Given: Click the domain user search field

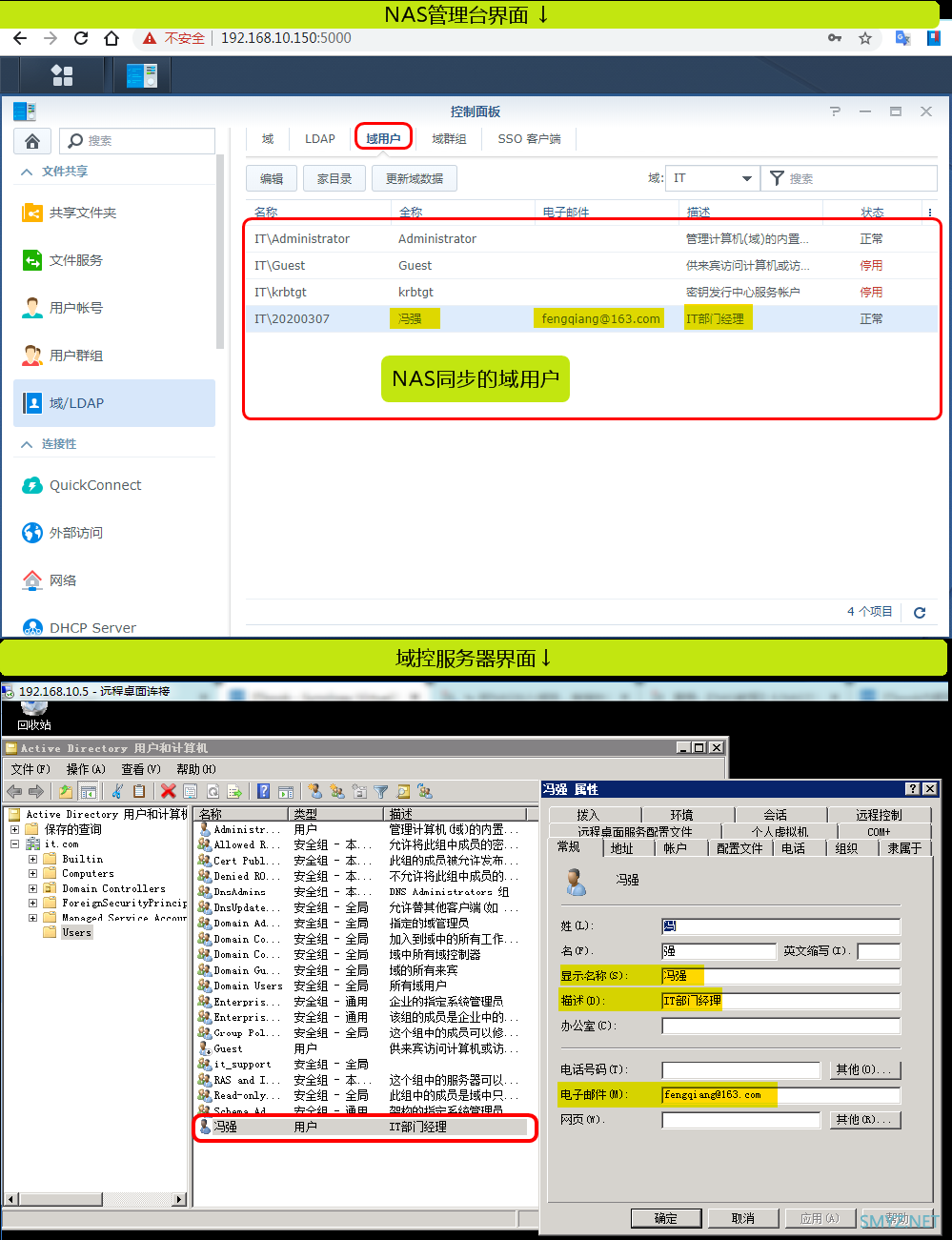Looking at the screenshot, I should point(848,178).
